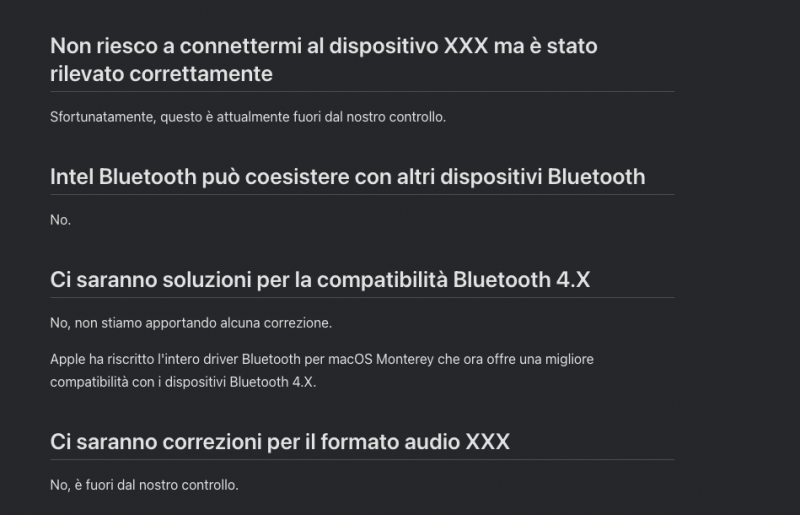Screen dimensions: 800x515
Task: Click "4.X" in the Bluetooth compatibility heading
Action: point(572,279)
